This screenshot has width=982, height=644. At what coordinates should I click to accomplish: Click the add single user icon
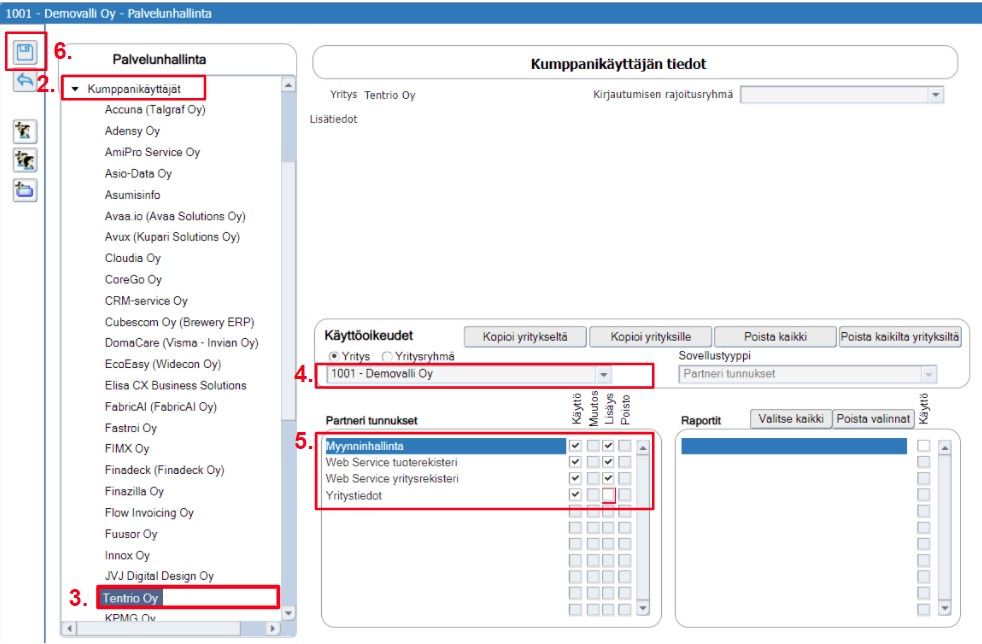(24, 131)
